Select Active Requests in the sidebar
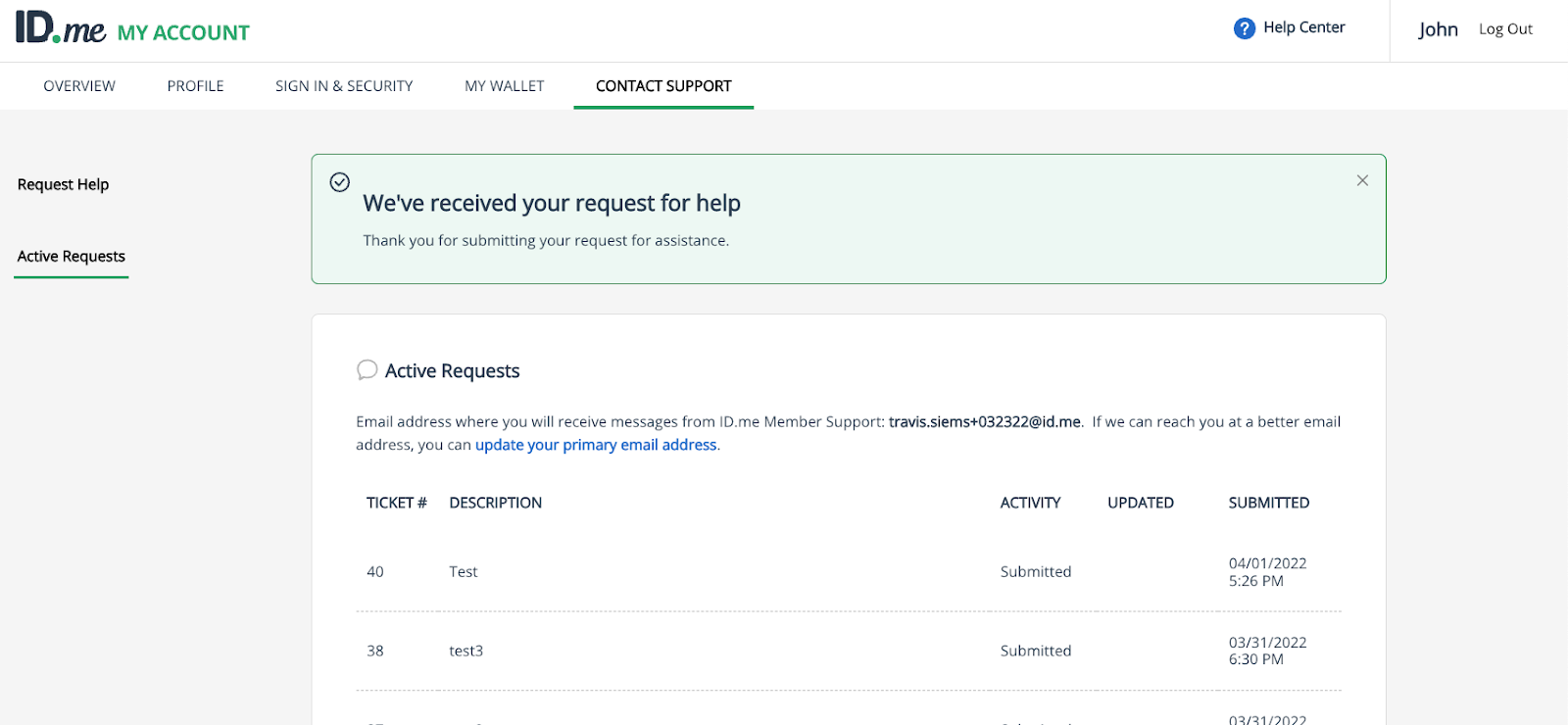The image size is (1568, 725). coord(72,257)
